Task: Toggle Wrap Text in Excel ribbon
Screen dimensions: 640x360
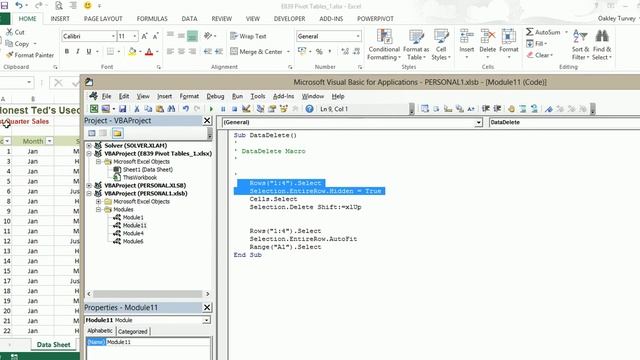Action: coord(248,36)
